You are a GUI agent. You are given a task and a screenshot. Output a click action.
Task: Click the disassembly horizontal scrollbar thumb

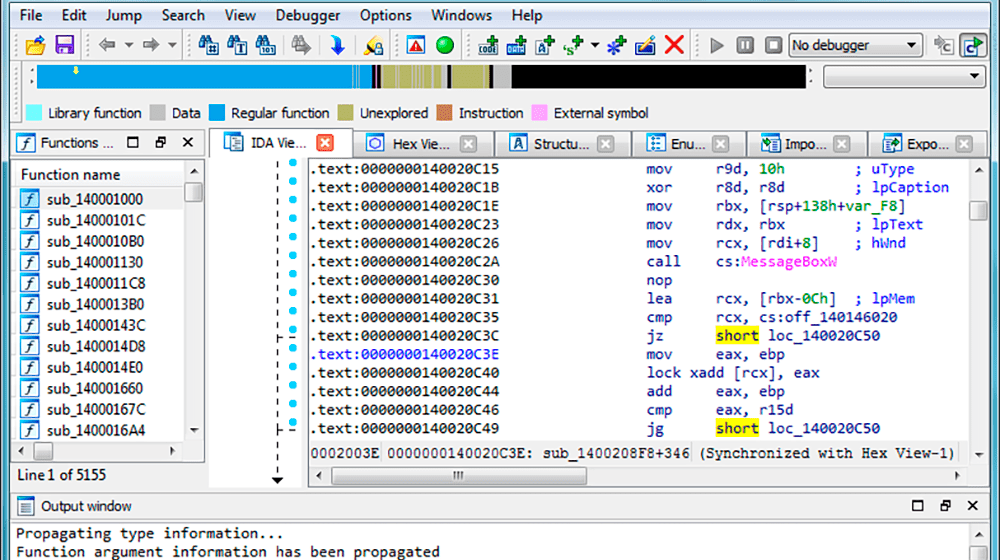(459, 476)
